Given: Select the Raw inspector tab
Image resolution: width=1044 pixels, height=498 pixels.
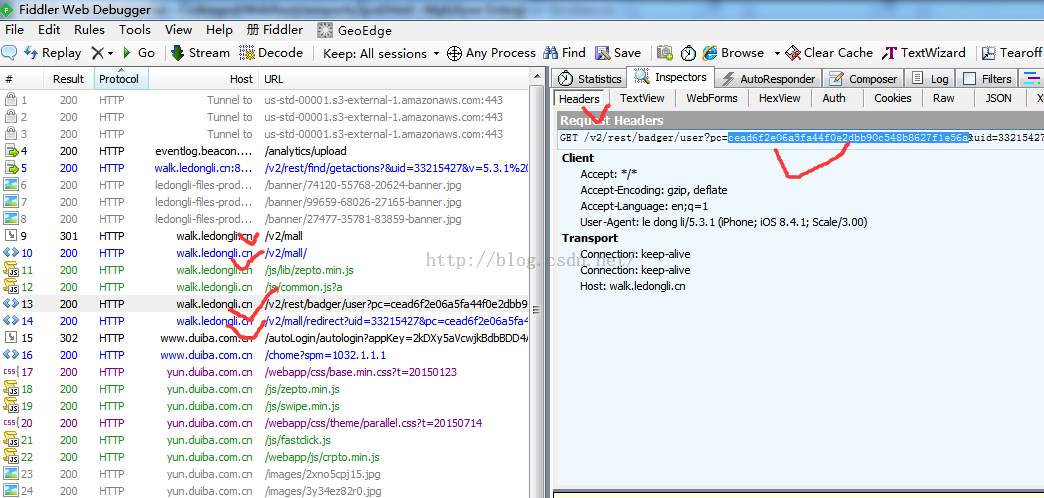Looking at the screenshot, I should [943, 98].
